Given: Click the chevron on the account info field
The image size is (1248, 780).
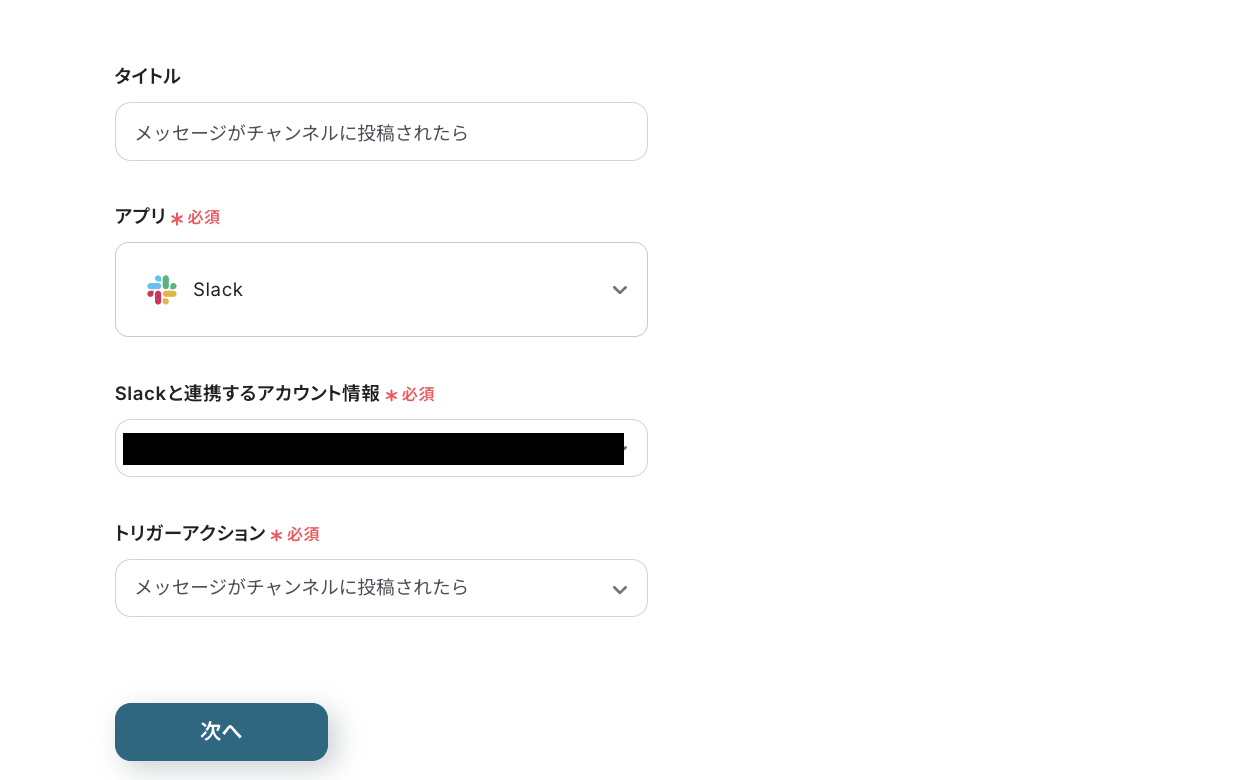Looking at the screenshot, I should [x=626, y=448].
